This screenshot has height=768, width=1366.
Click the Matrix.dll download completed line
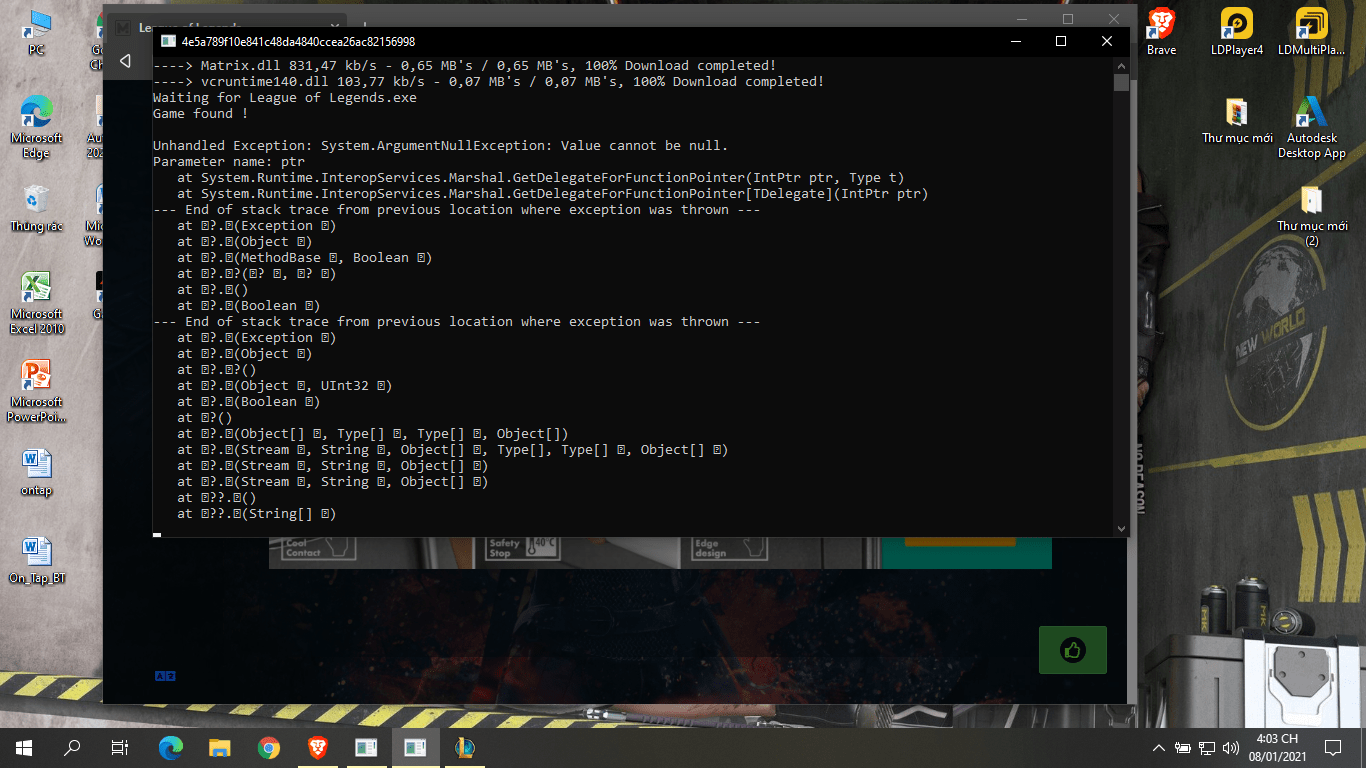(x=465, y=66)
